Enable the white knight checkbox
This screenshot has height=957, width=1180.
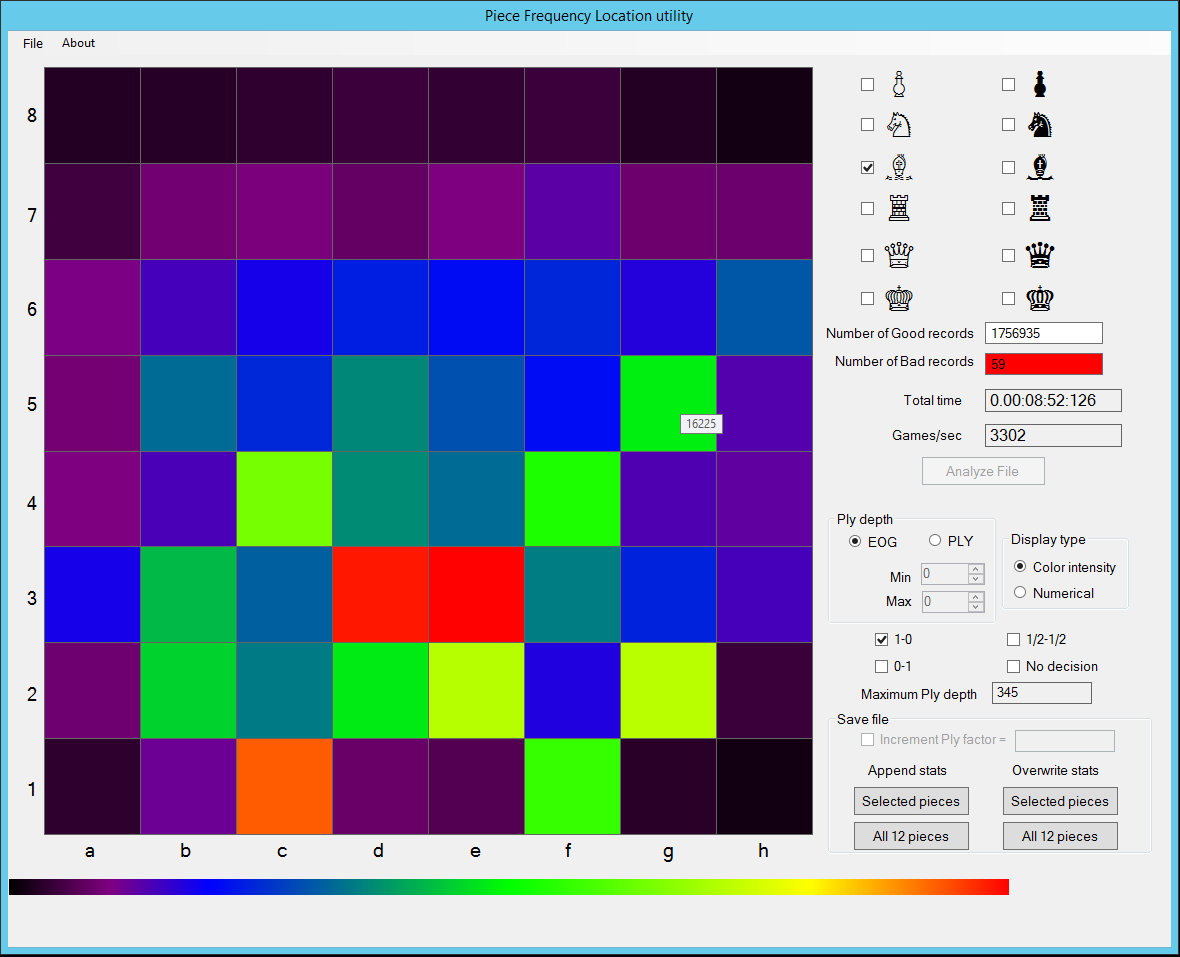point(868,125)
